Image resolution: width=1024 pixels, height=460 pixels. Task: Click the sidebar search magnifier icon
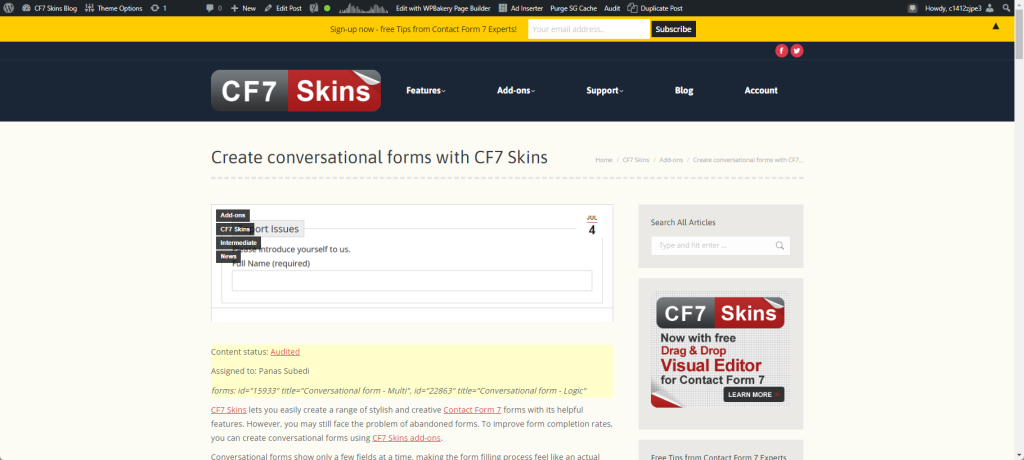[x=779, y=245]
